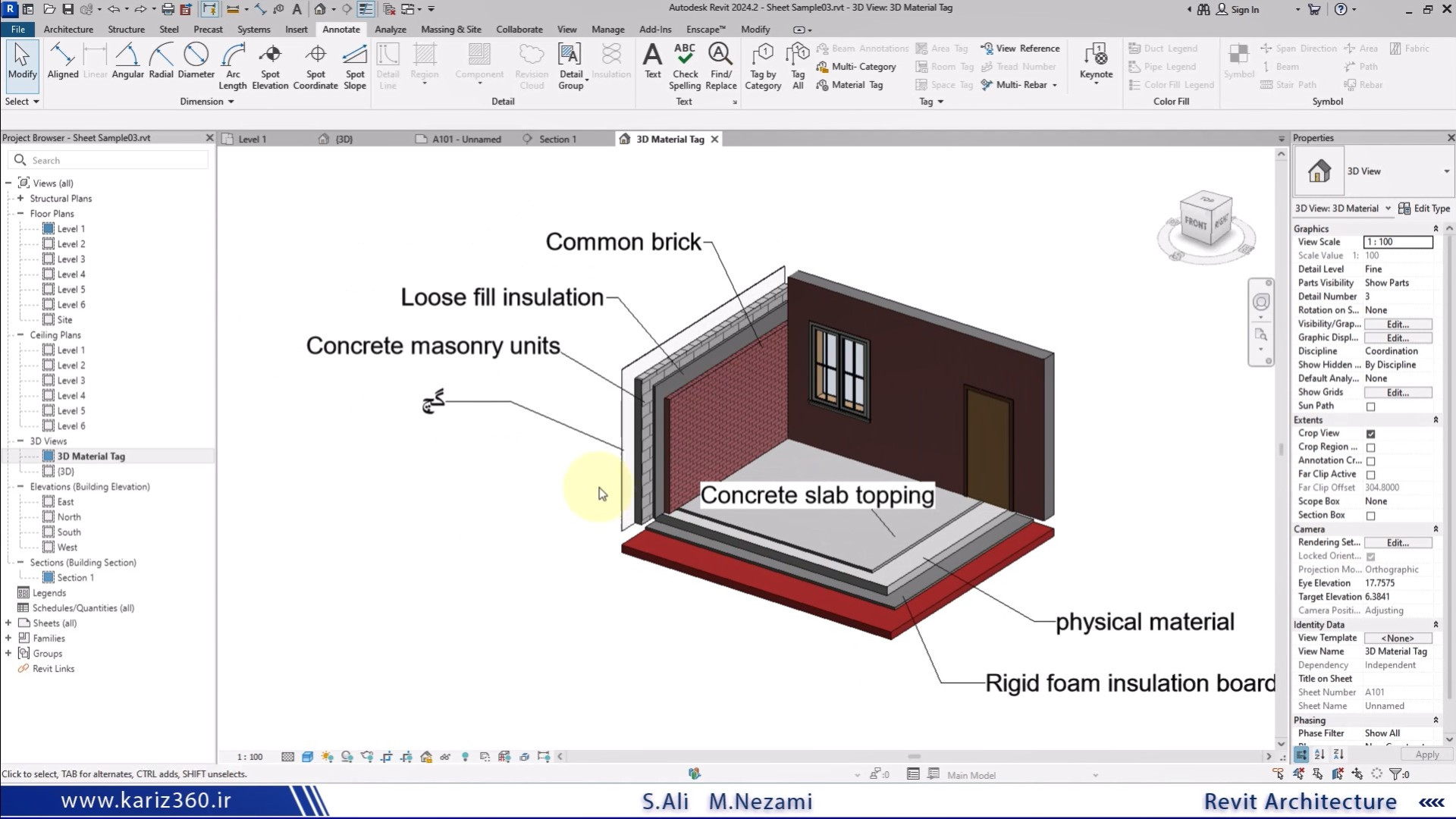
Task: Click the Detail Group tool
Action: (x=571, y=66)
